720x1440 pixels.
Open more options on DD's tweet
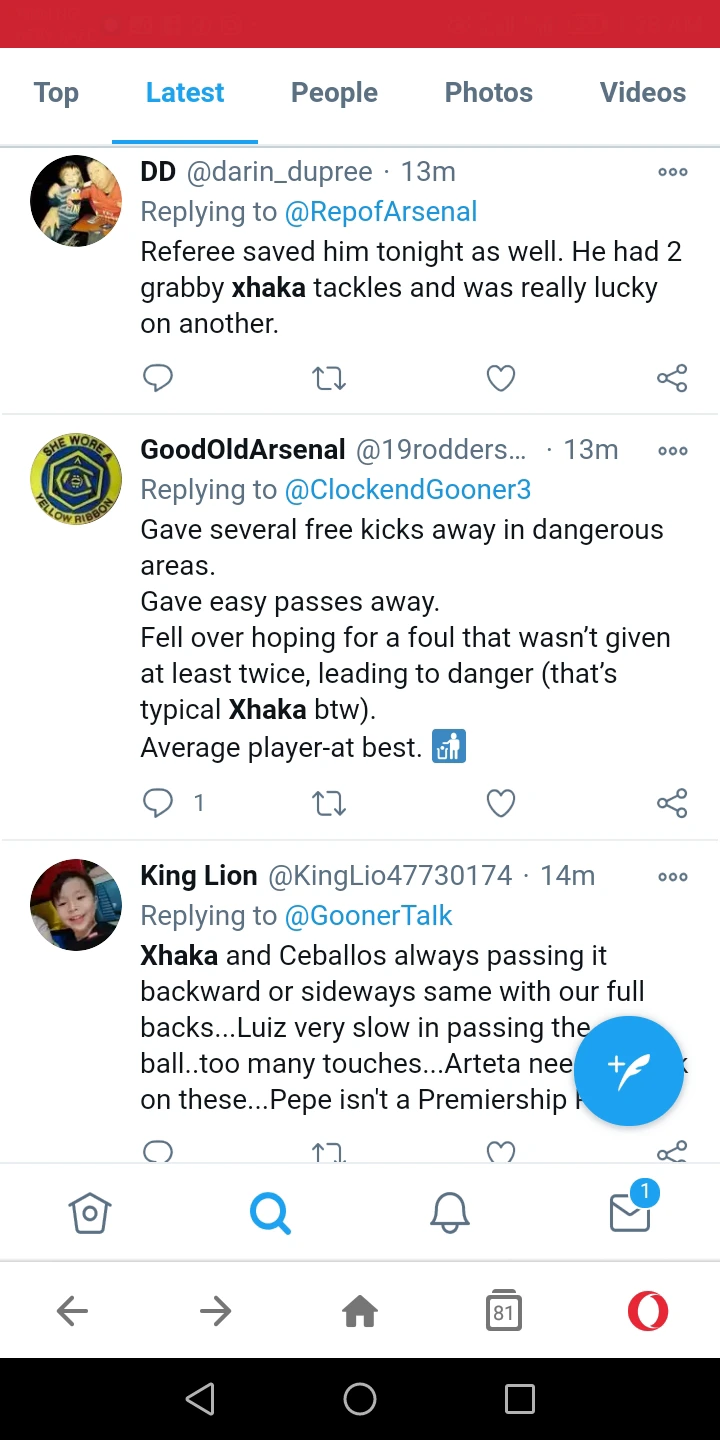tap(672, 172)
